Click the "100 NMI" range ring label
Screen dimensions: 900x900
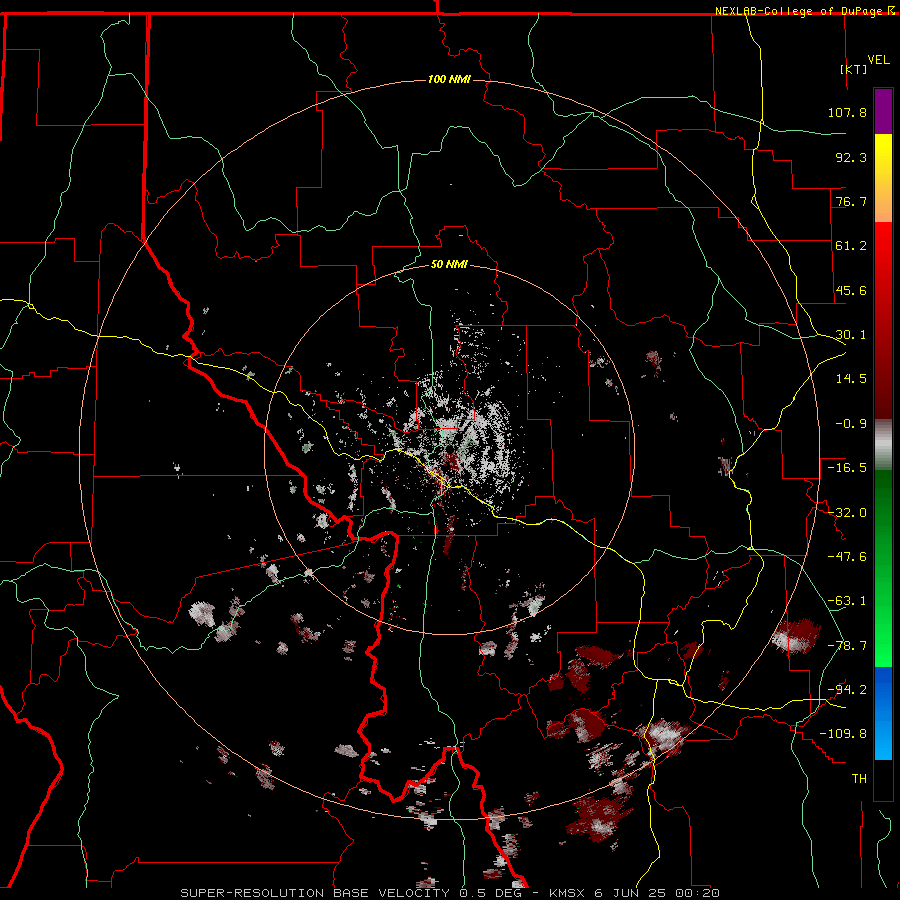pyautogui.click(x=449, y=79)
